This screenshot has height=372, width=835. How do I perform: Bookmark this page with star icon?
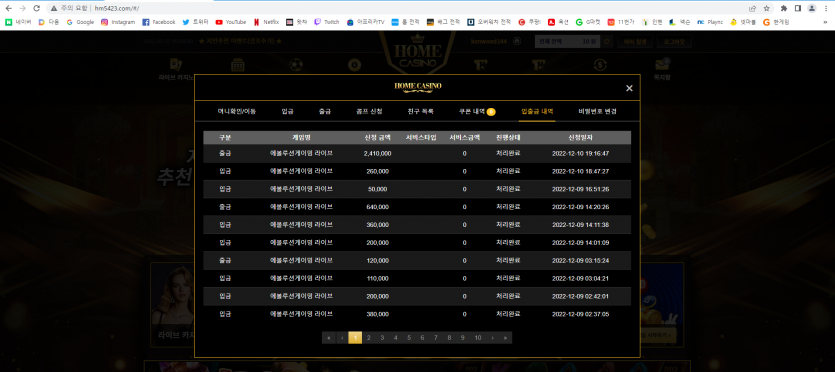coord(766,8)
